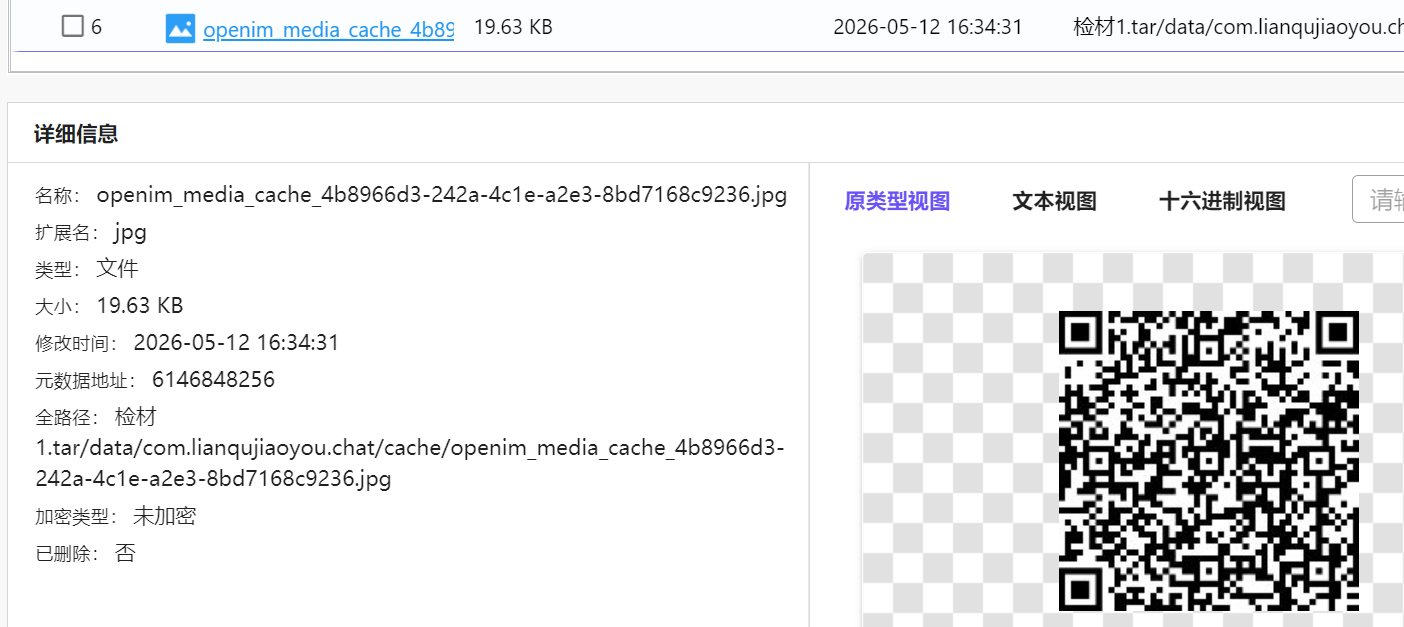Viewport: 1404px width, 627px height.
Task: Click the 详细信息 panel header
Action: click(76, 134)
